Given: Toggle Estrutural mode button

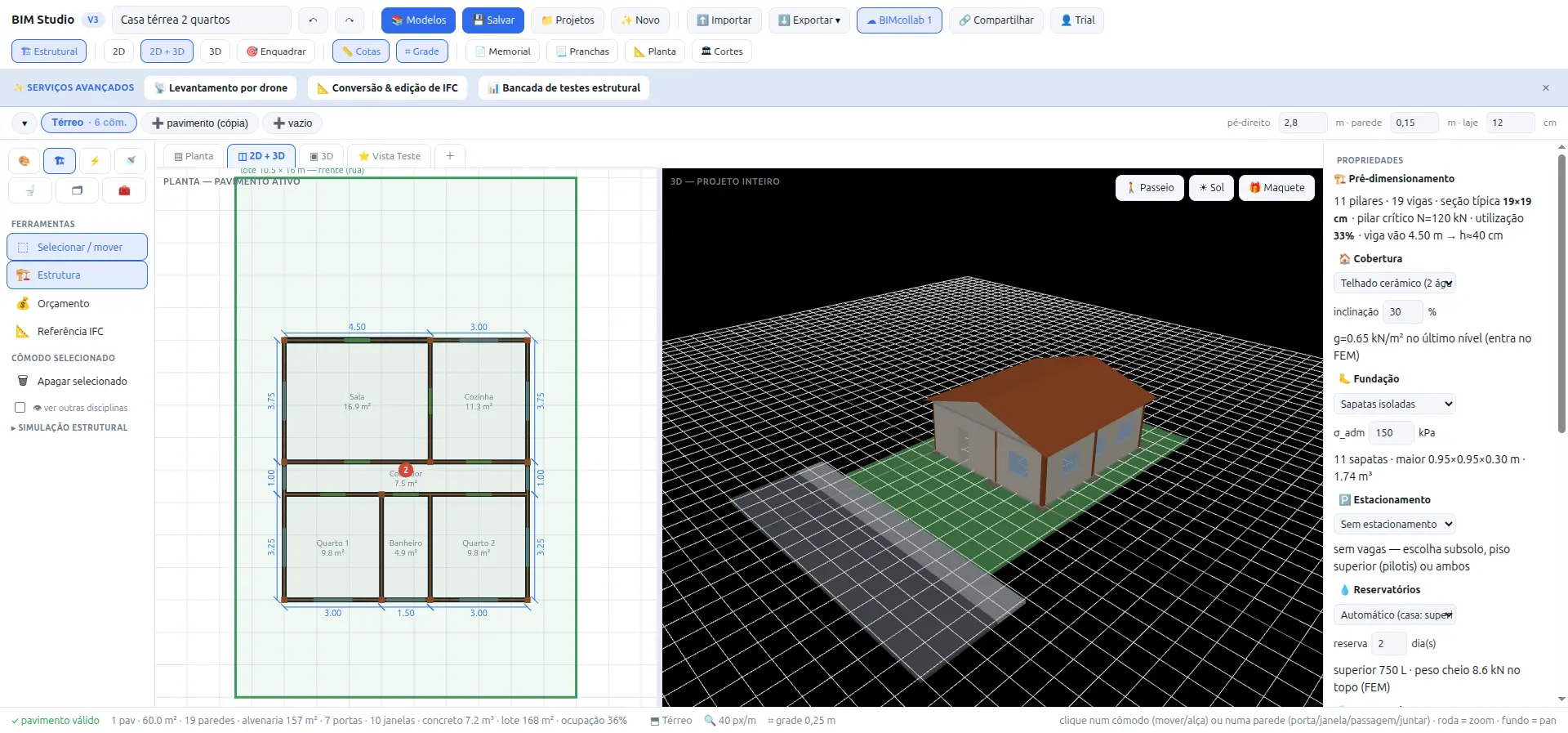Looking at the screenshot, I should click(x=49, y=51).
